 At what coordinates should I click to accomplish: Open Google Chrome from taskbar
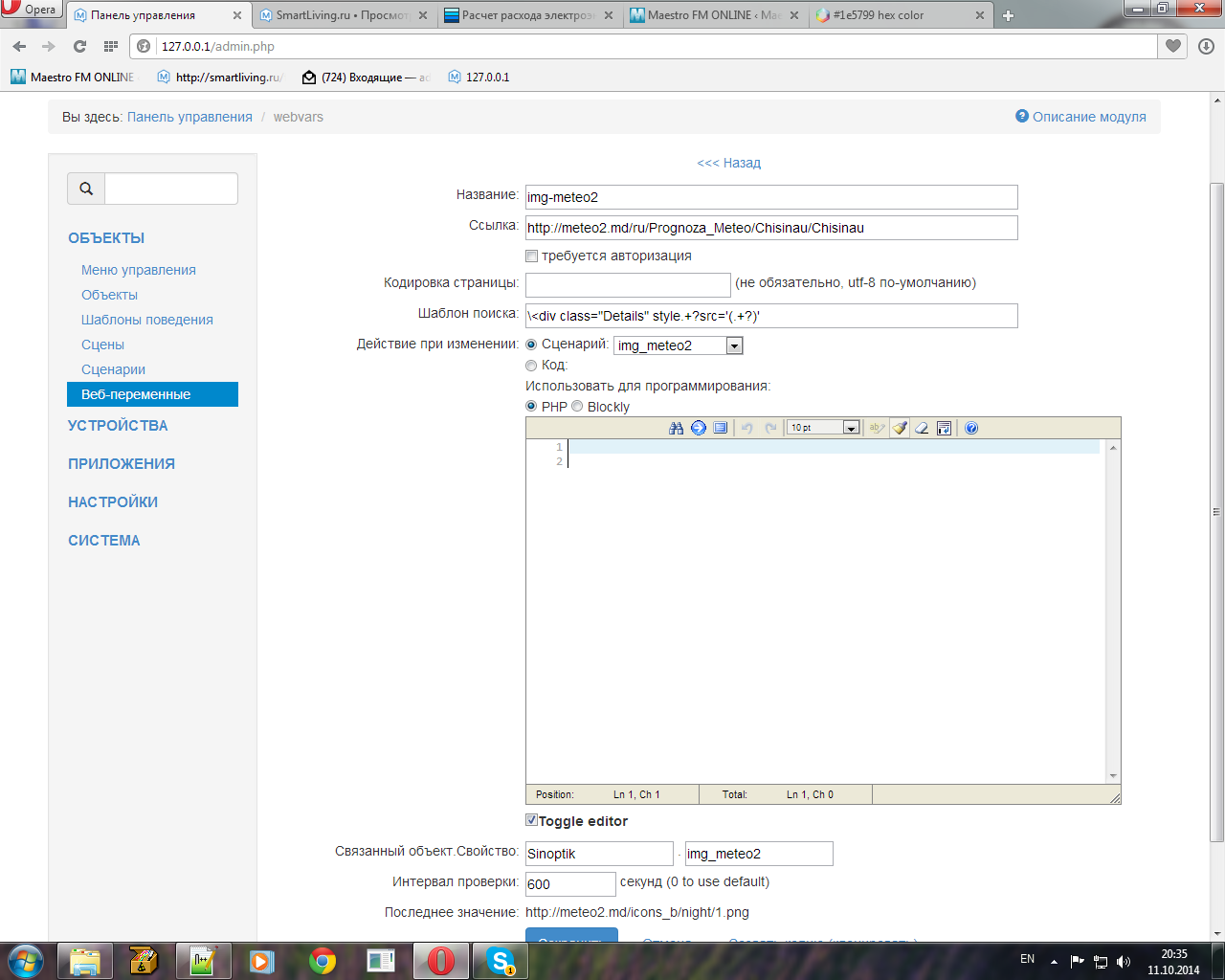tap(323, 961)
